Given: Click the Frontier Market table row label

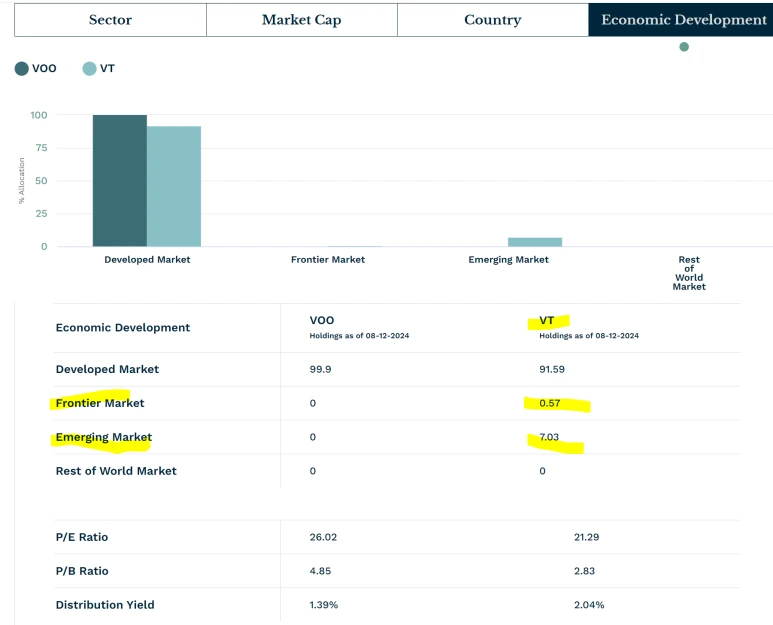Looking at the screenshot, I should coord(100,403).
